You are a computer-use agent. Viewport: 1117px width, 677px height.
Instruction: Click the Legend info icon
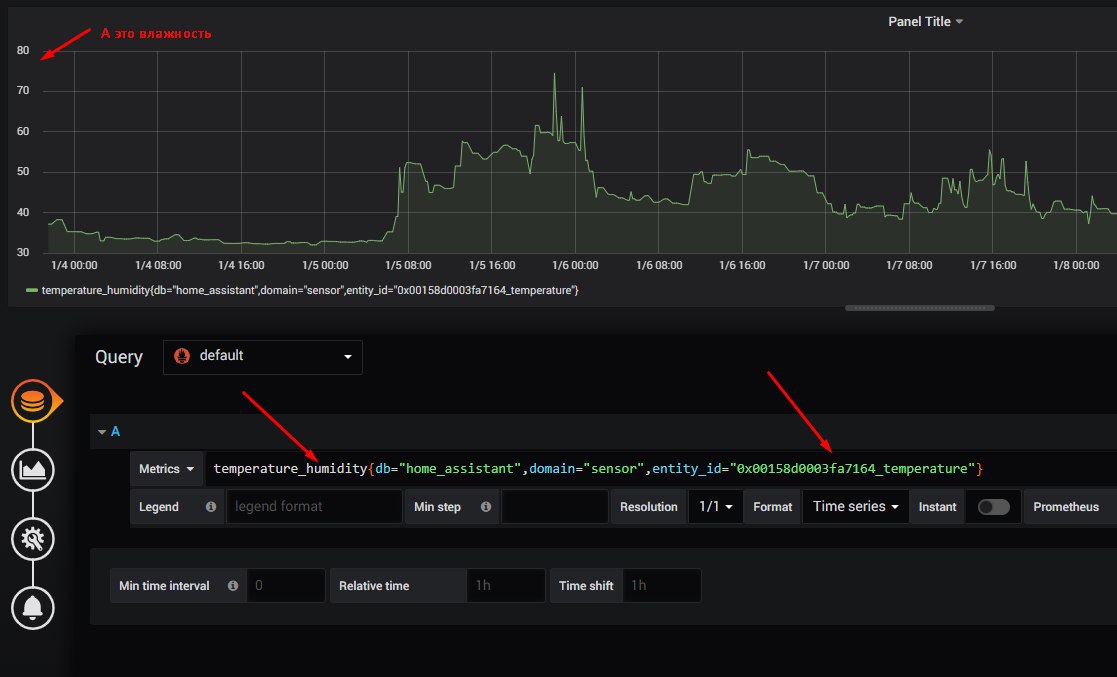coord(211,507)
